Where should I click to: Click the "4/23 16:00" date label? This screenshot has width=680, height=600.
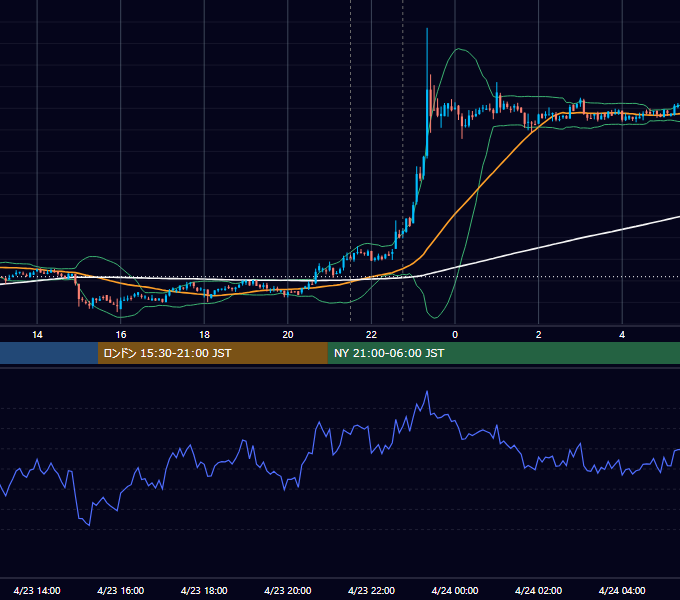pos(121,590)
